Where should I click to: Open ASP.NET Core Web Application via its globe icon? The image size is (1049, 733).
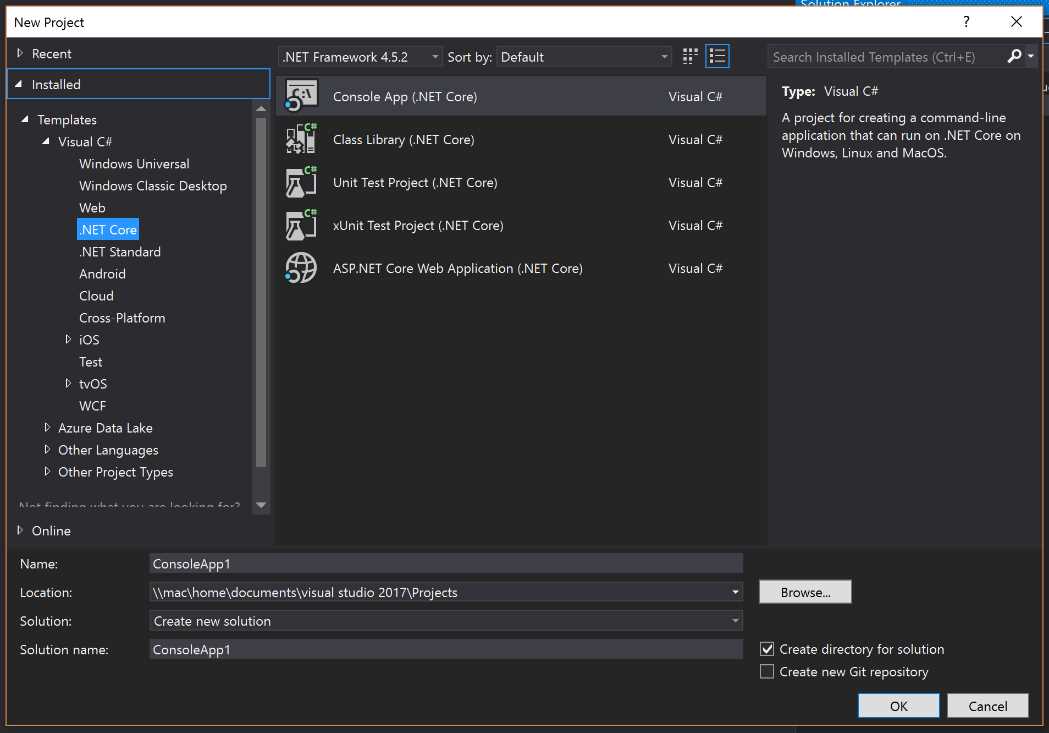pos(300,268)
